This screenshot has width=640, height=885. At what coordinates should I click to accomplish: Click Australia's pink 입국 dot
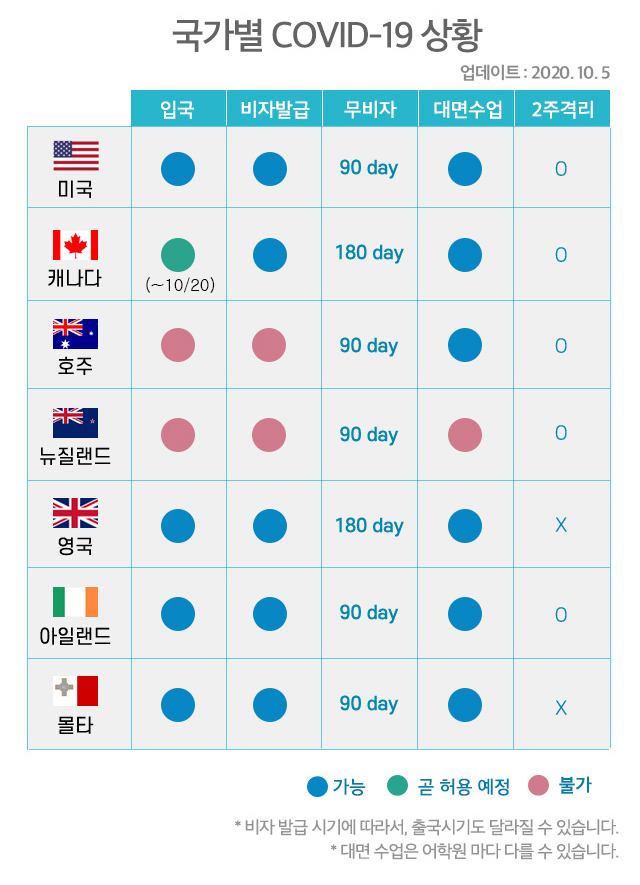tap(178, 345)
